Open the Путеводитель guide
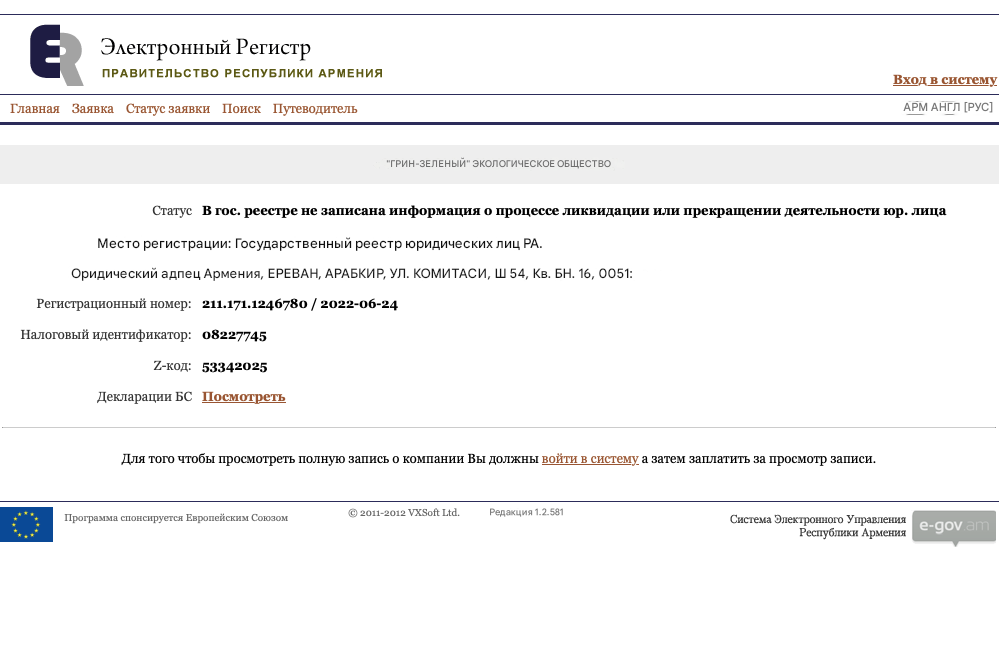Screen dimensions: 1008x672 315,109
